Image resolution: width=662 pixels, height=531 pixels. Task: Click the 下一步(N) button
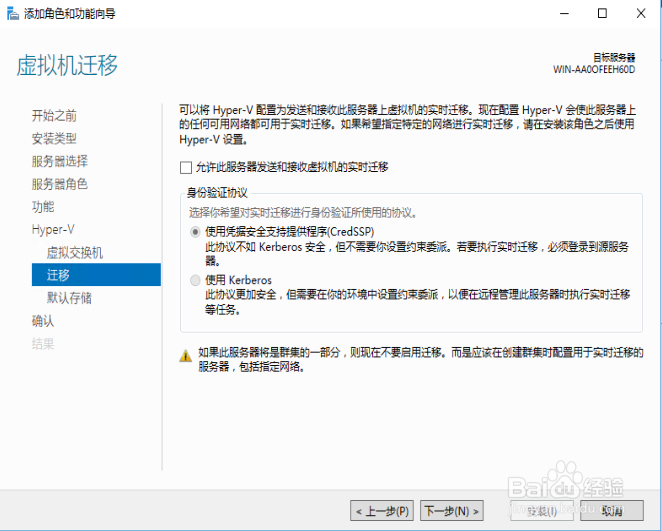pos(452,511)
